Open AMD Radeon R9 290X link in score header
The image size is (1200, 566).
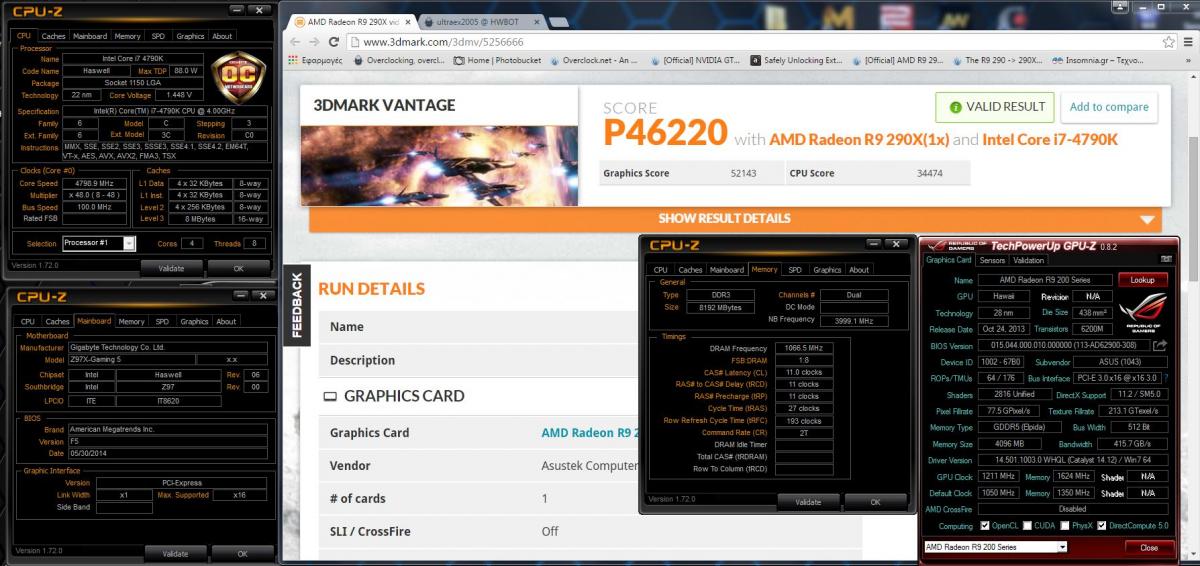(858, 139)
